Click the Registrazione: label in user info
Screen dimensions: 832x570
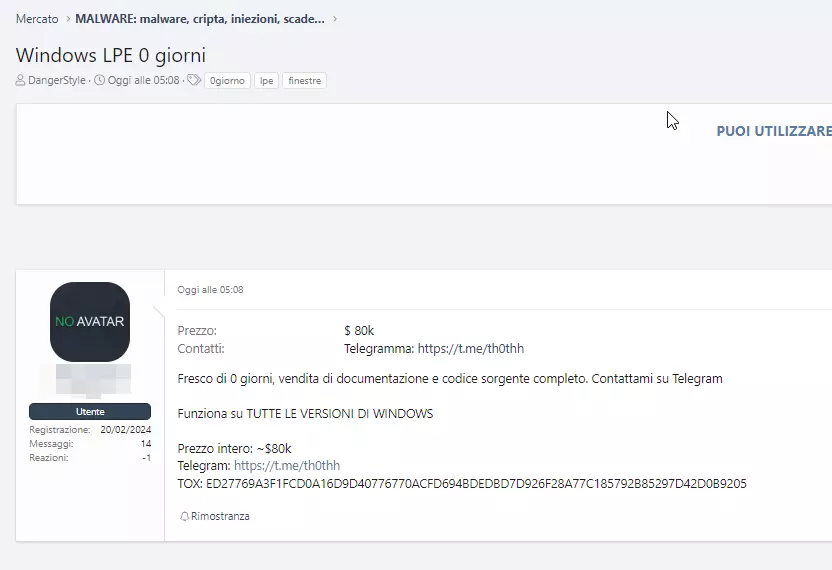click(59, 429)
